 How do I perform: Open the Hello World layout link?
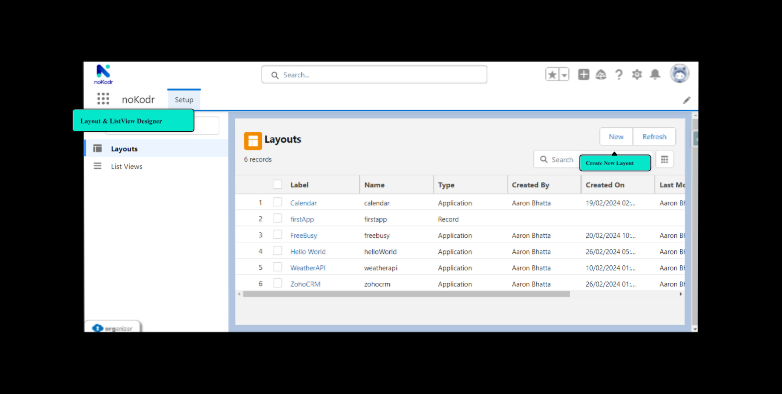pos(308,252)
